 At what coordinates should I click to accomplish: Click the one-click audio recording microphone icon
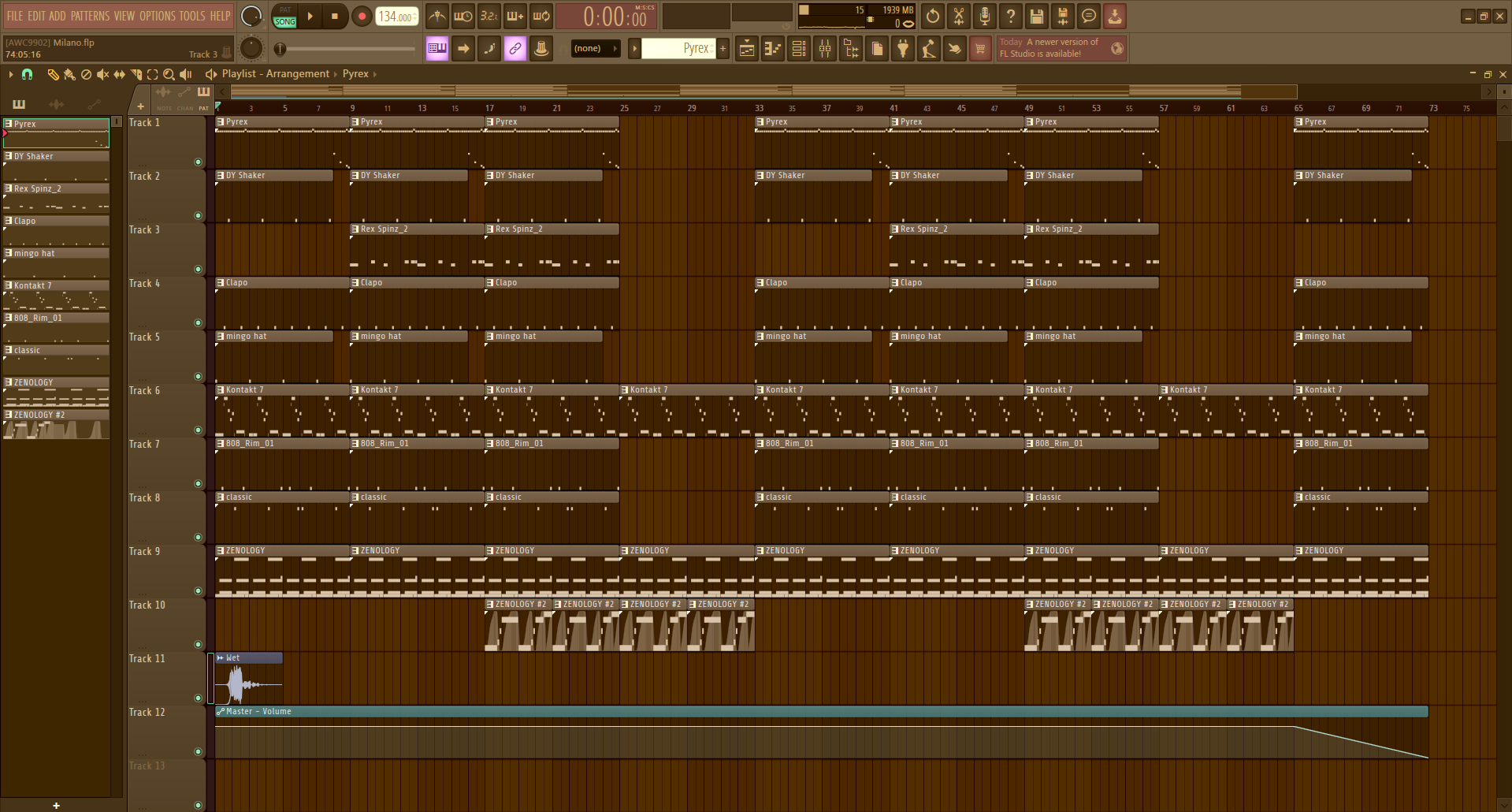point(985,16)
